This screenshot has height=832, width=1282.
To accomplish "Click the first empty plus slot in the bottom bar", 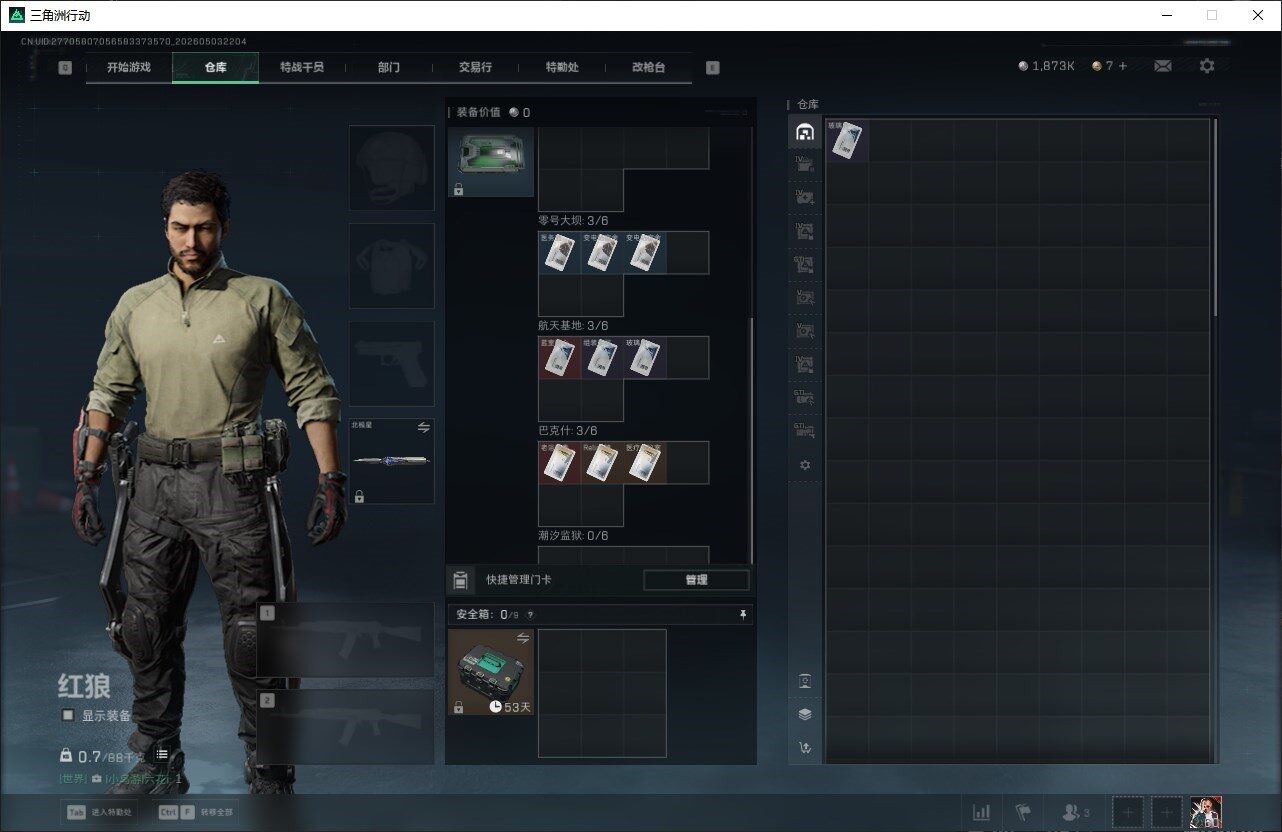I will [x=1128, y=812].
